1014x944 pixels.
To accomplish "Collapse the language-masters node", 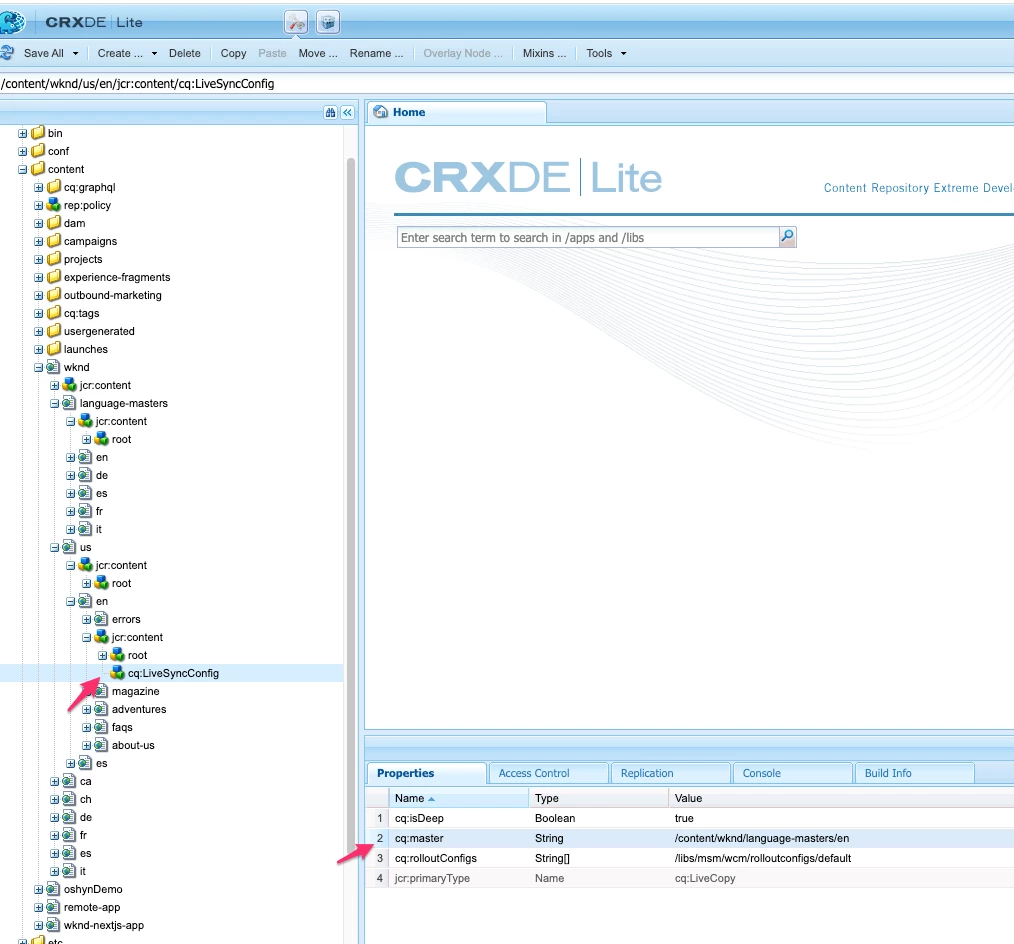I will [54, 403].
